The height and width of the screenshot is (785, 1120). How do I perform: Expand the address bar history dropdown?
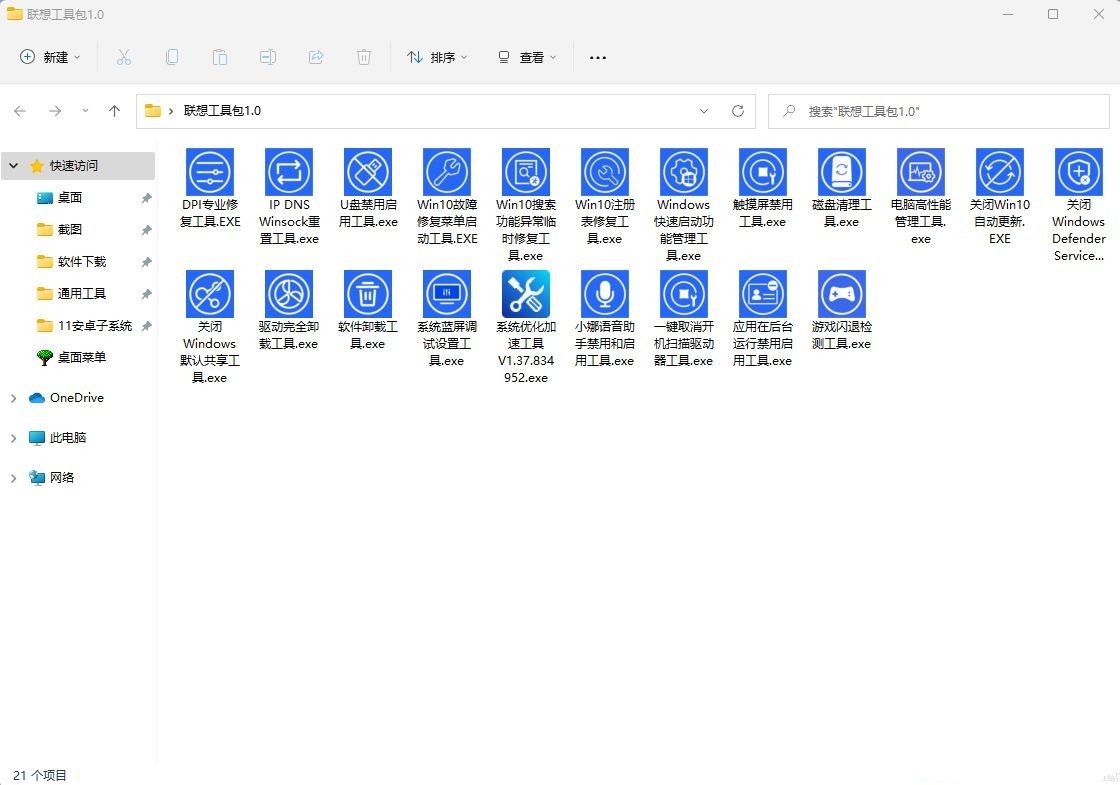704,111
